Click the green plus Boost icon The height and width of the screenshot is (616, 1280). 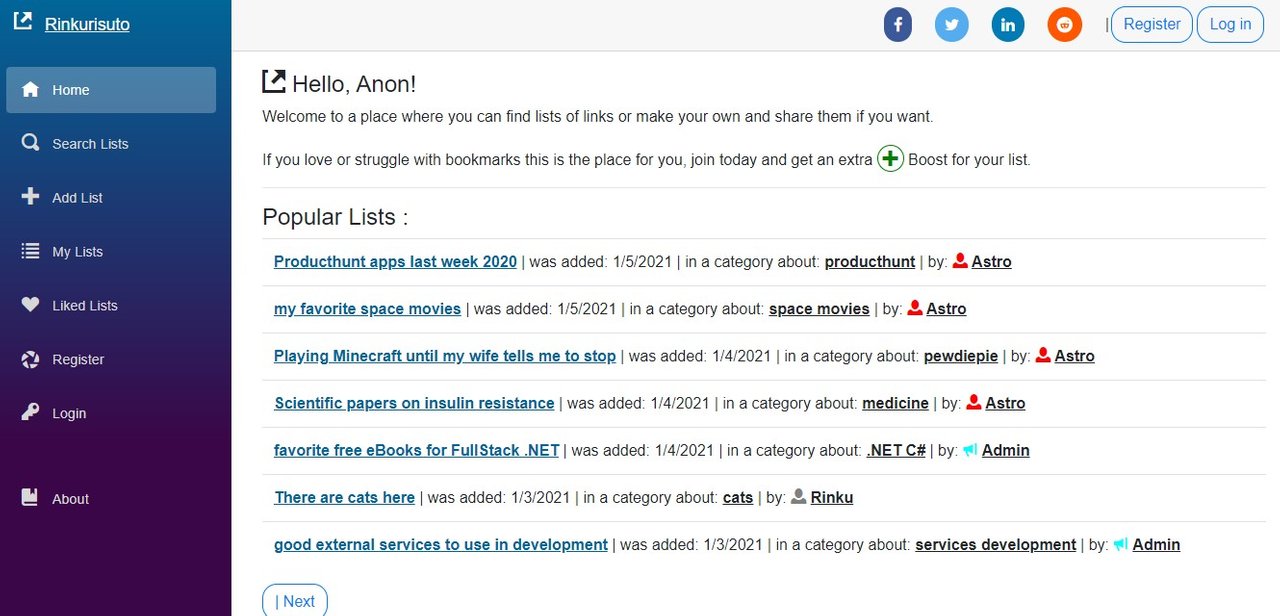pos(890,159)
